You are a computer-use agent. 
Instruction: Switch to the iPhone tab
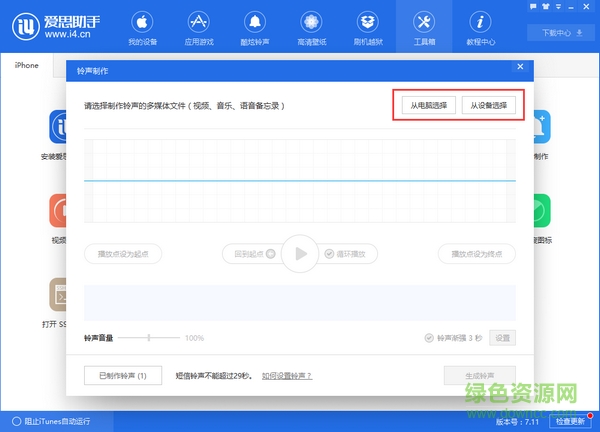[27, 65]
